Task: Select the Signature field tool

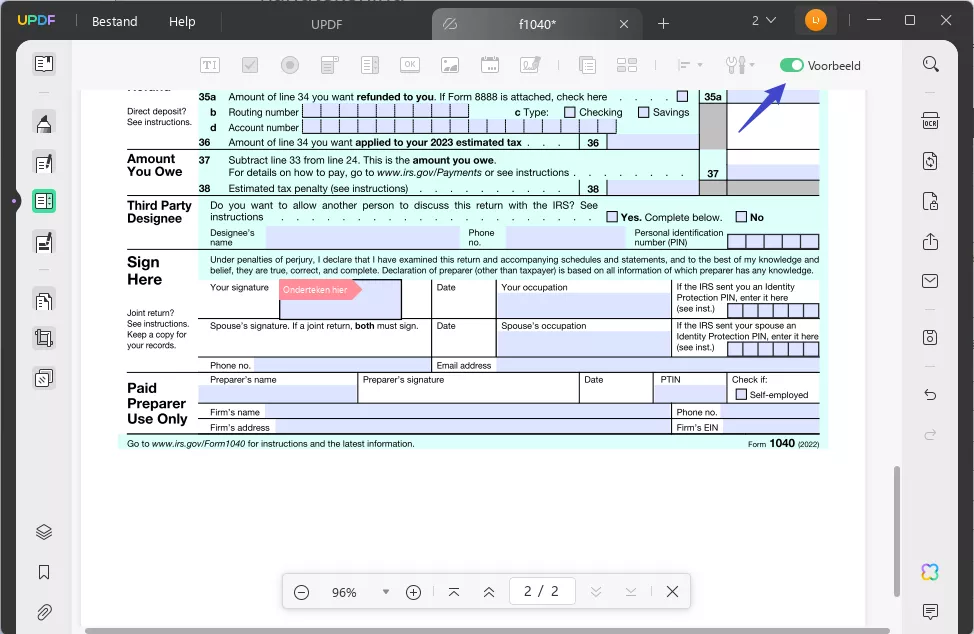Action: click(x=530, y=64)
